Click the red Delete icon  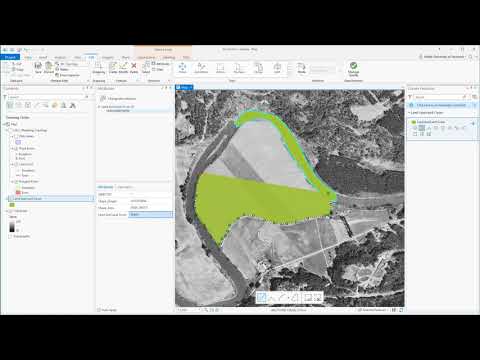click(134, 68)
